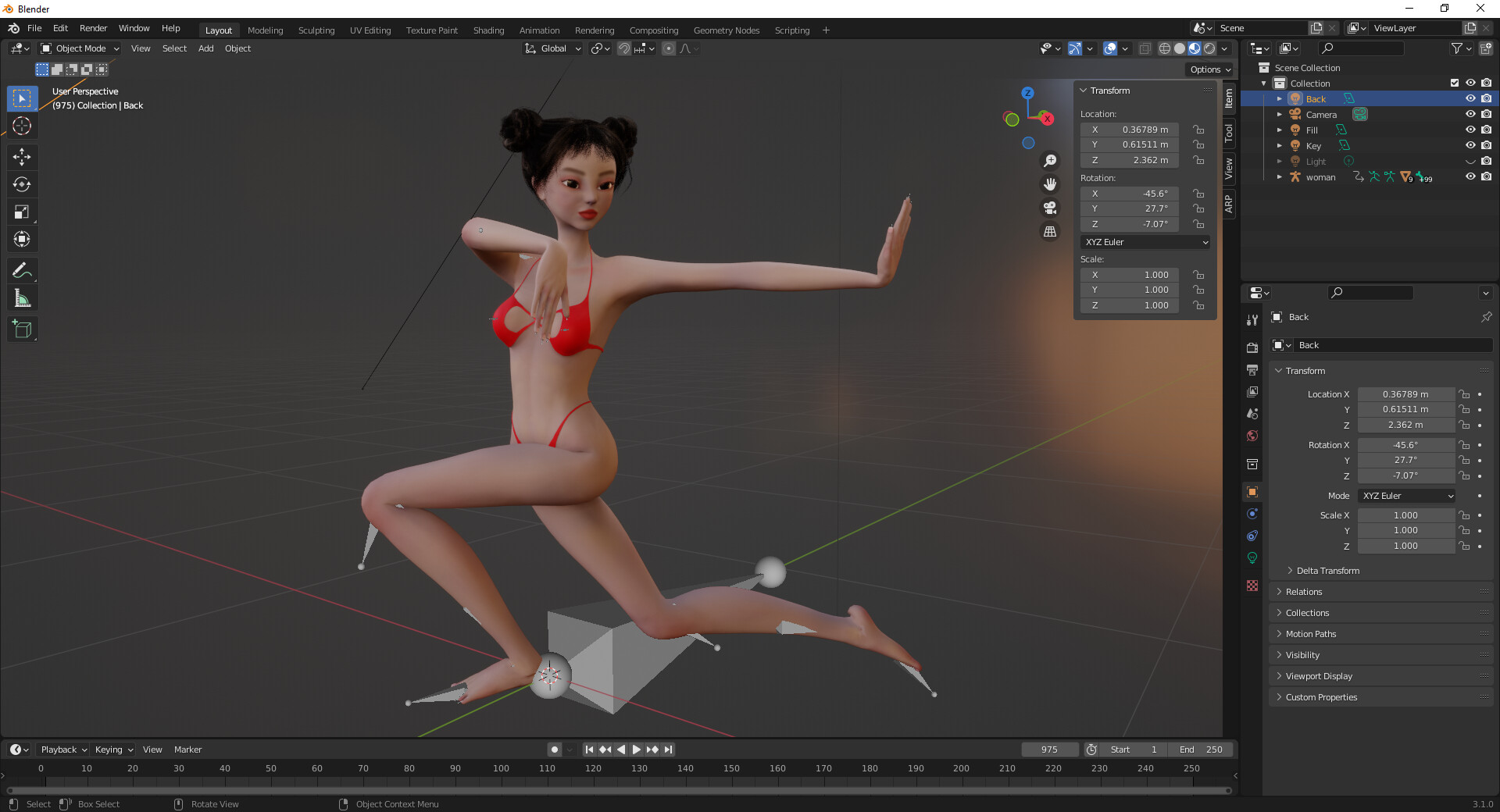Disable Light in renders

(1487, 161)
